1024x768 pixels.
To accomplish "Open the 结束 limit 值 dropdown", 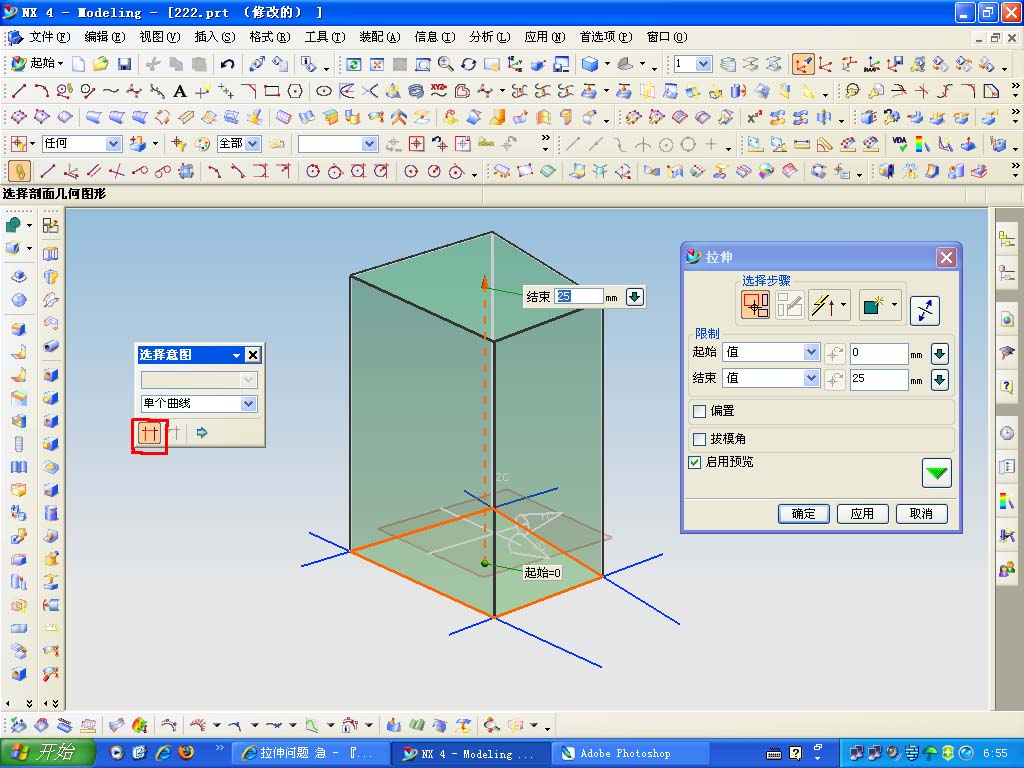I will pos(811,377).
